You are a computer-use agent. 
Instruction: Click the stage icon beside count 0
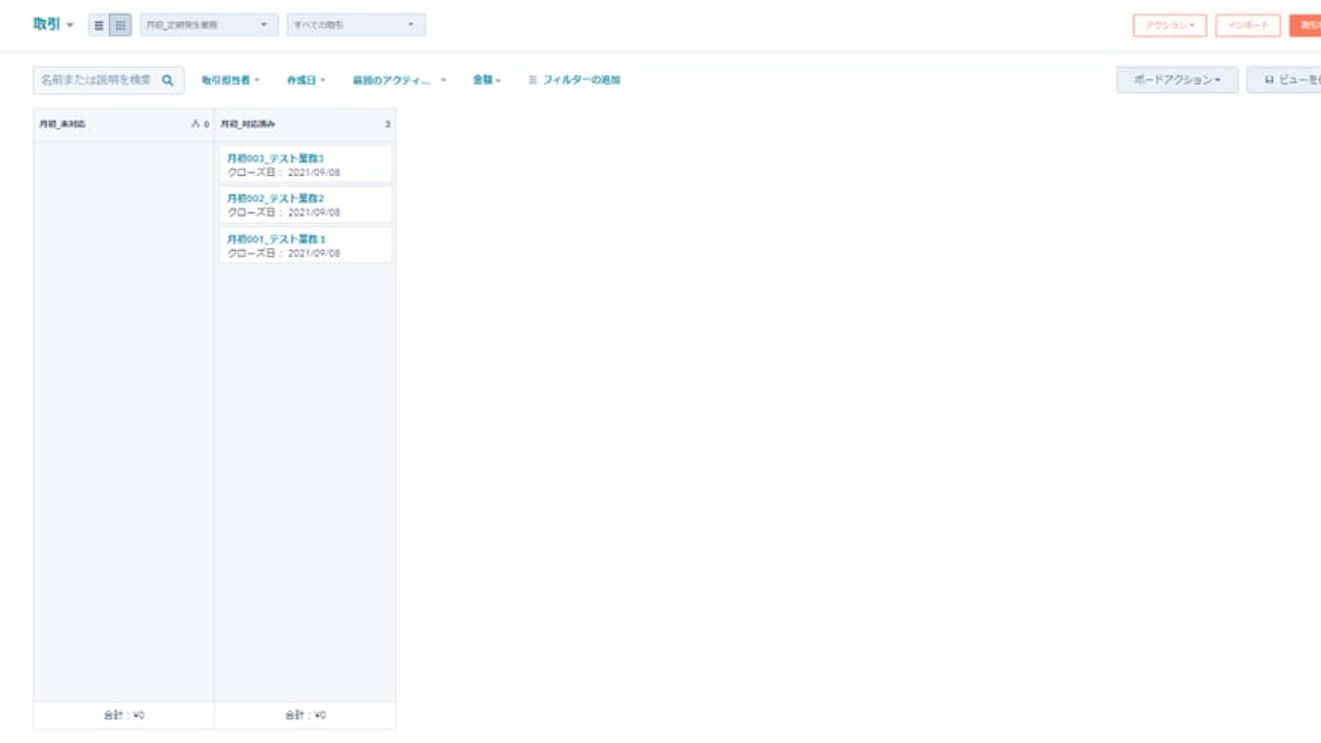tap(196, 125)
